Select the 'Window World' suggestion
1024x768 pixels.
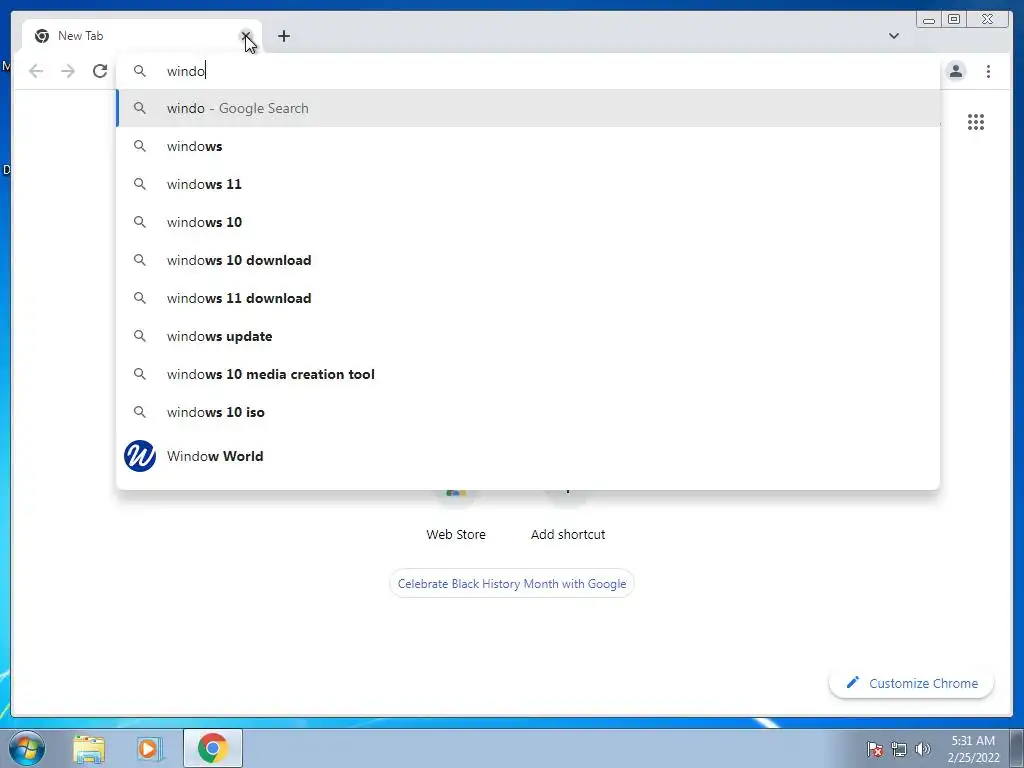[x=528, y=456]
